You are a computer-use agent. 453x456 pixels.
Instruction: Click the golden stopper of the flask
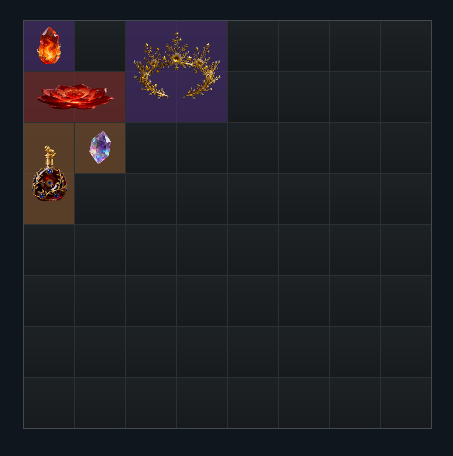[50, 155]
